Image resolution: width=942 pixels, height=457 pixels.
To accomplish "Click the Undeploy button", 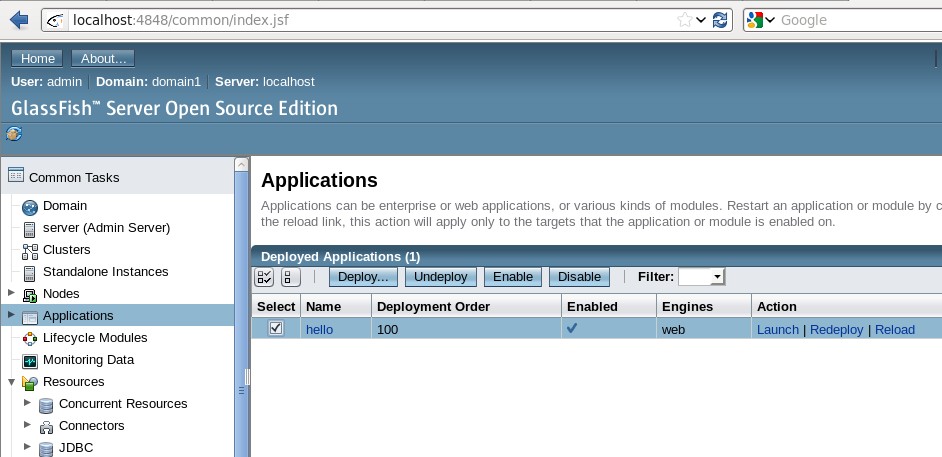I will pyautogui.click(x=440, y=277).
